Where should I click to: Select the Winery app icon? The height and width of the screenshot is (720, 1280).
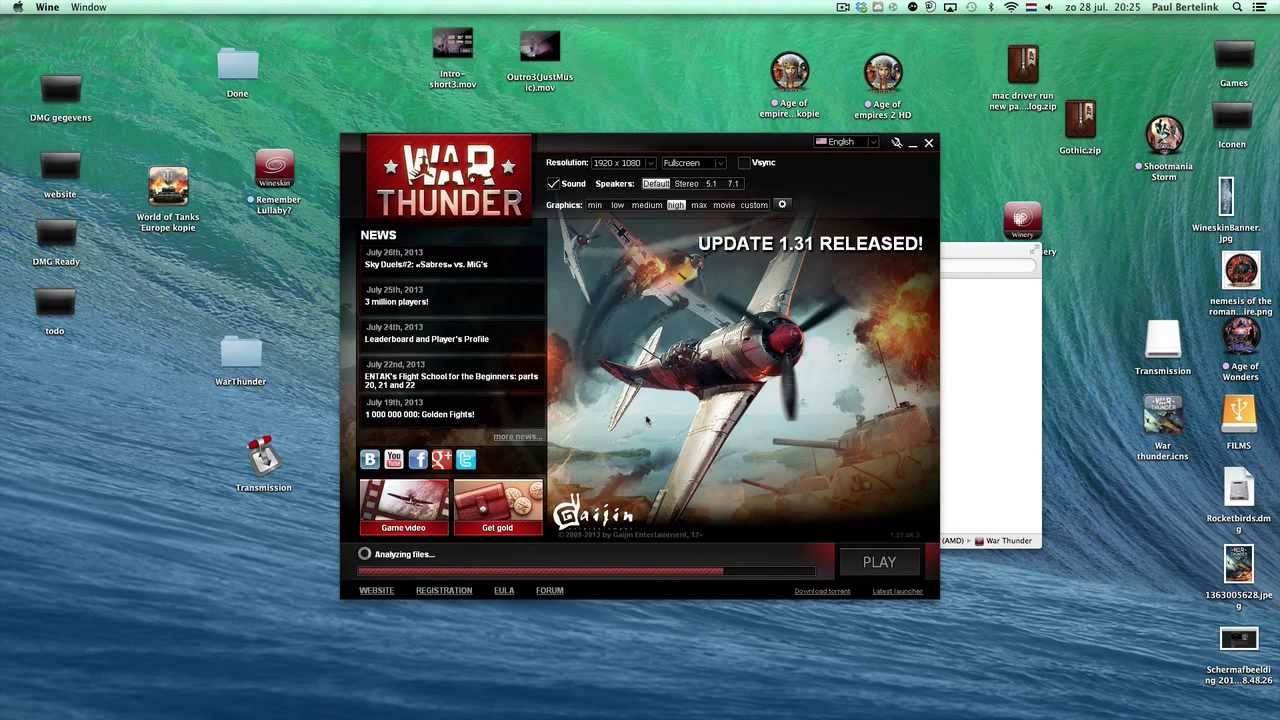coord(1022,220)
